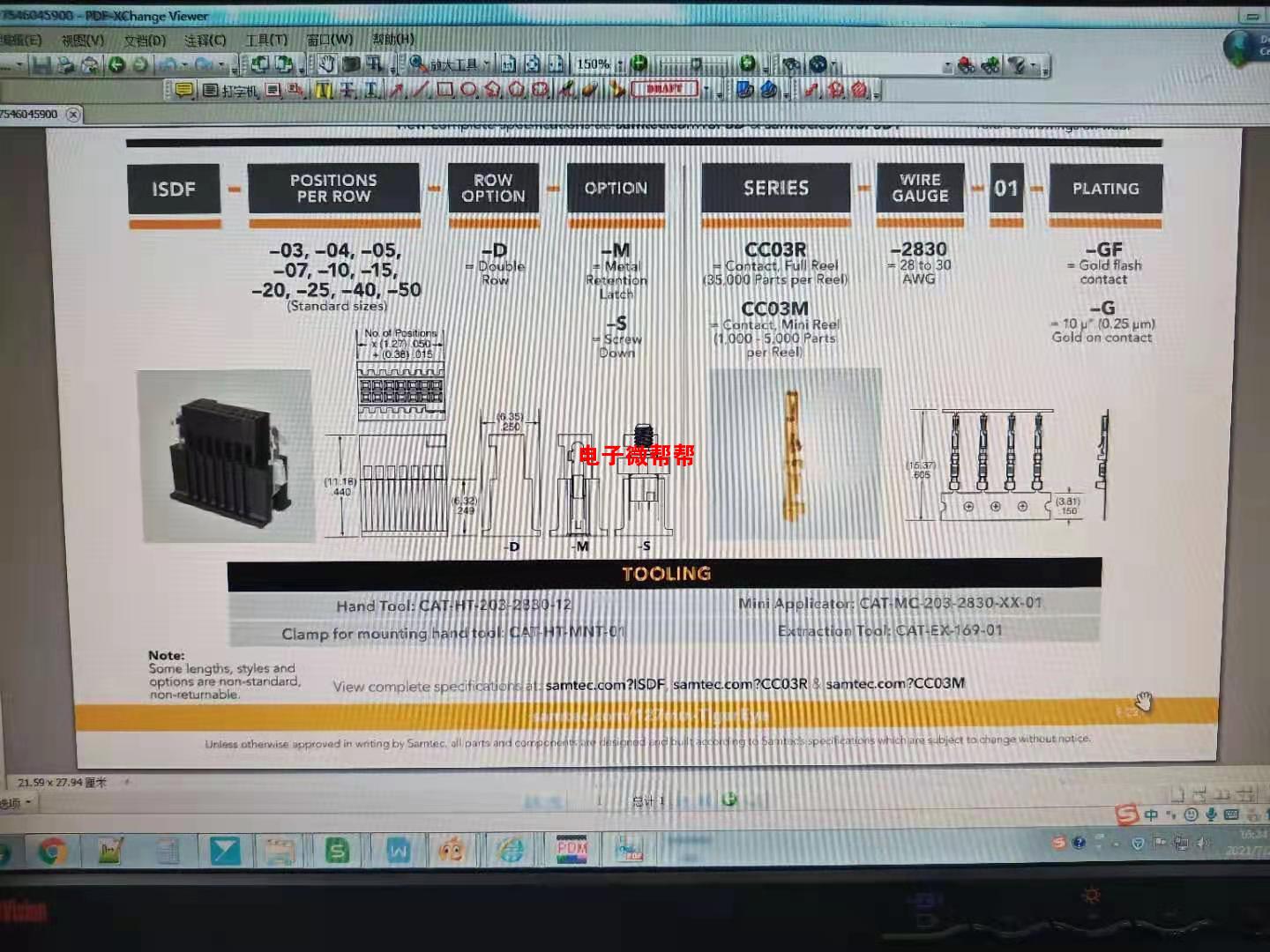
Task: Click the Save icon in toolbar
Action: (41, 64)
